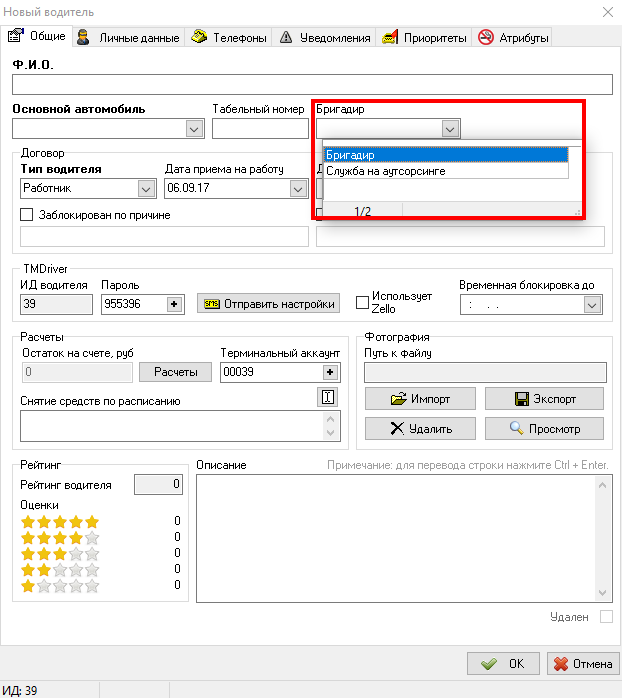Click the Ф.И.О. input field
The width and height of the screenshot is (622, 698).
(311, 84)
